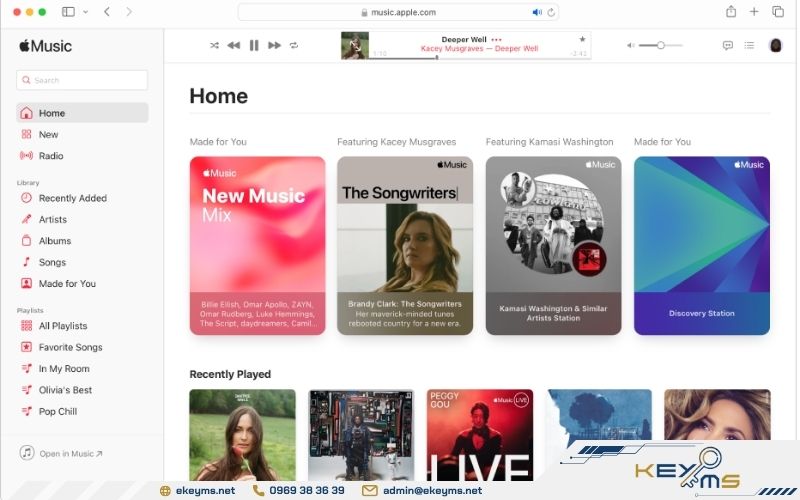
Task: Toggle the Safari sidebar button
Action: [x=68, y=12]
